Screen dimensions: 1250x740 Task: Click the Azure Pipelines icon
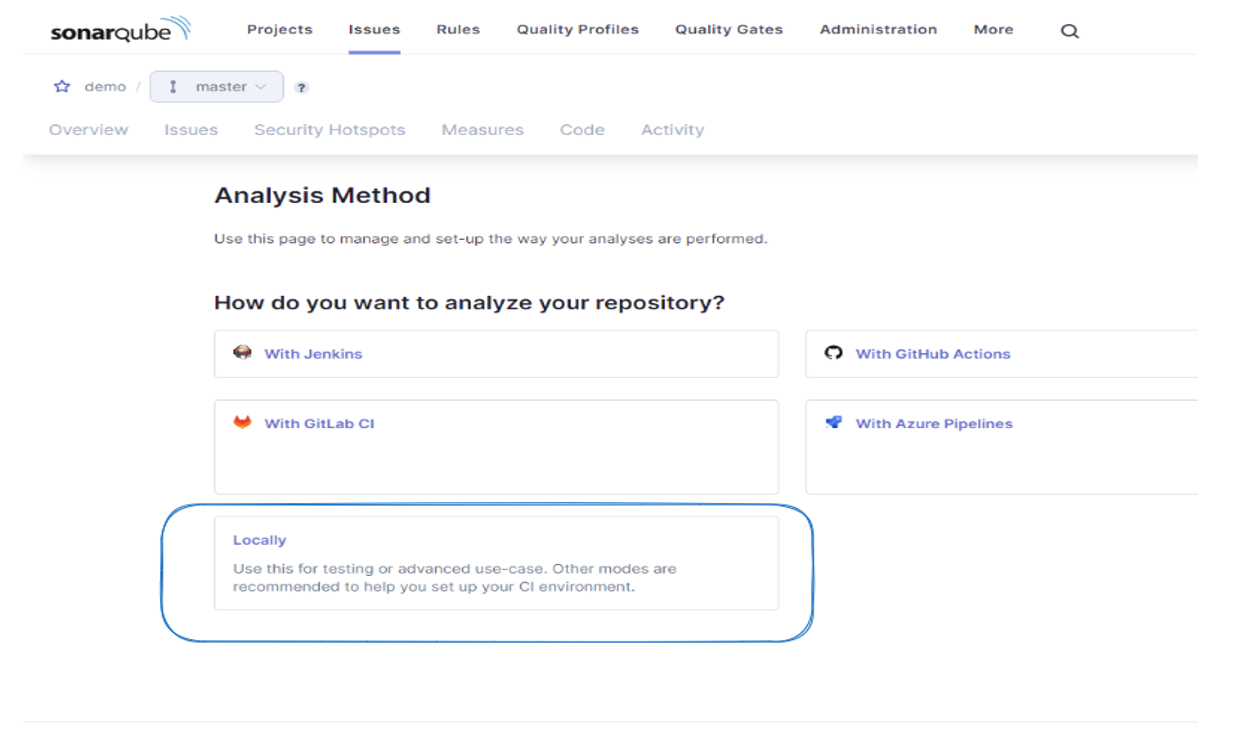833,422
